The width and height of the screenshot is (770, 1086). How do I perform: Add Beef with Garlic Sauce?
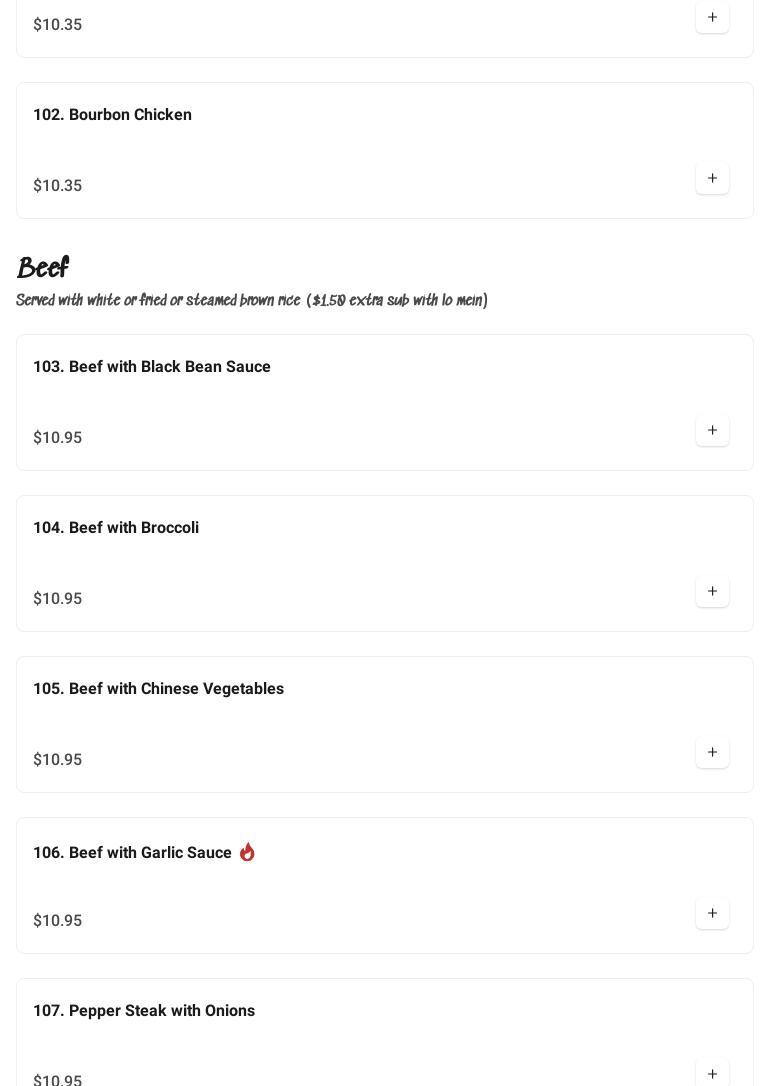click(x=712, y=914)
